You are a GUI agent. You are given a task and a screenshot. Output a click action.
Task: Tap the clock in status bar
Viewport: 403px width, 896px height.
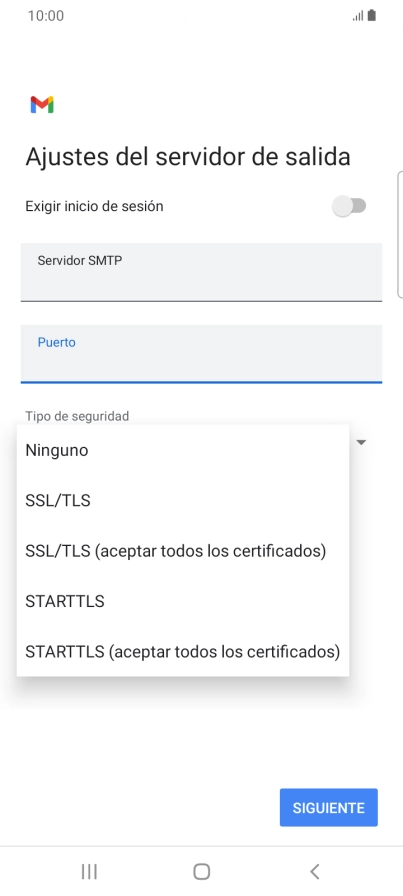(46, 15)
